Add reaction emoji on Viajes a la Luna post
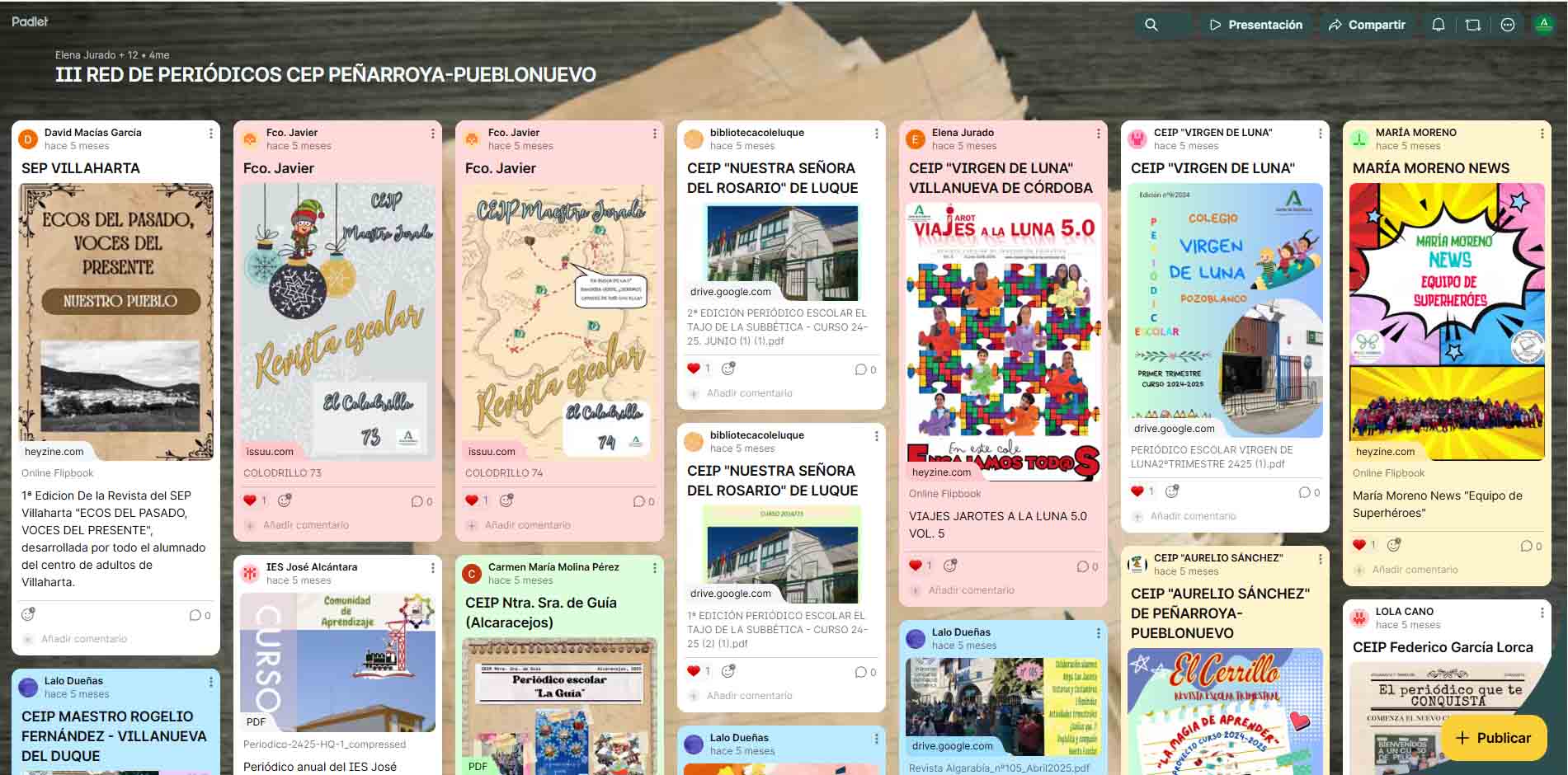 tap(950, 566)
